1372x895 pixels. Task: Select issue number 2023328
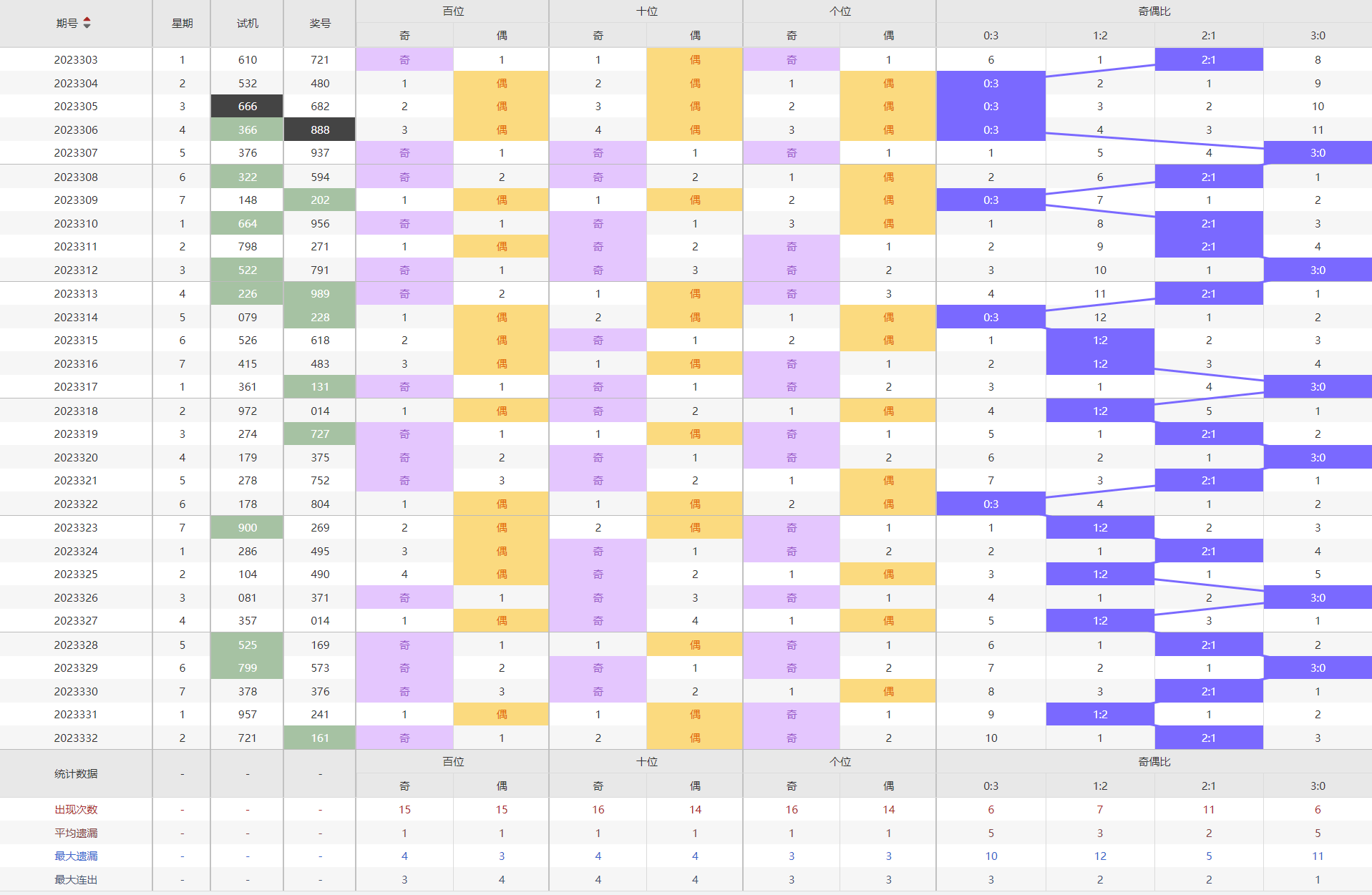tap(76, 645)
